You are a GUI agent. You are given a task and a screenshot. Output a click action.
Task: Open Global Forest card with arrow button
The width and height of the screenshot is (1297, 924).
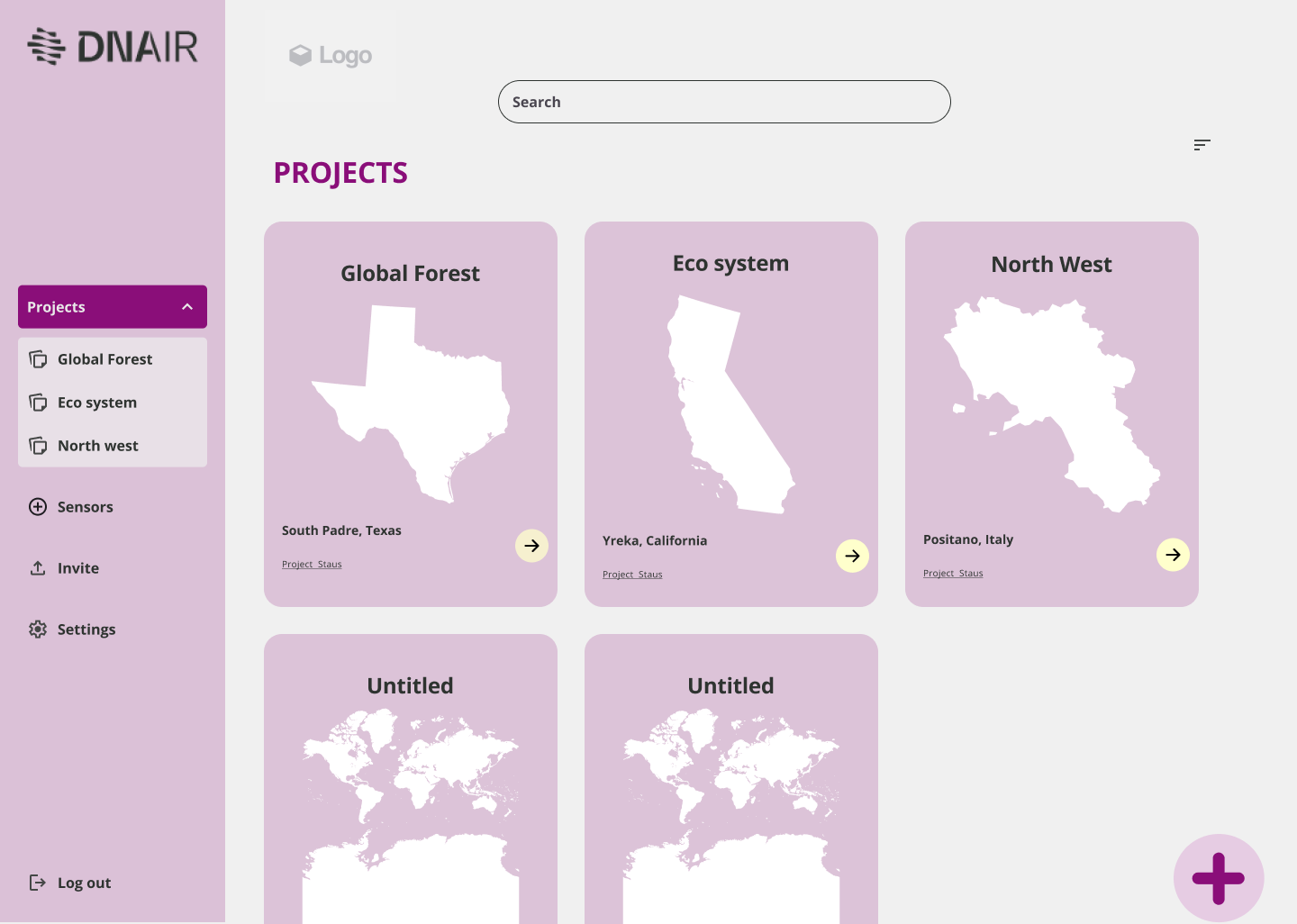click(x=531, y=546)
